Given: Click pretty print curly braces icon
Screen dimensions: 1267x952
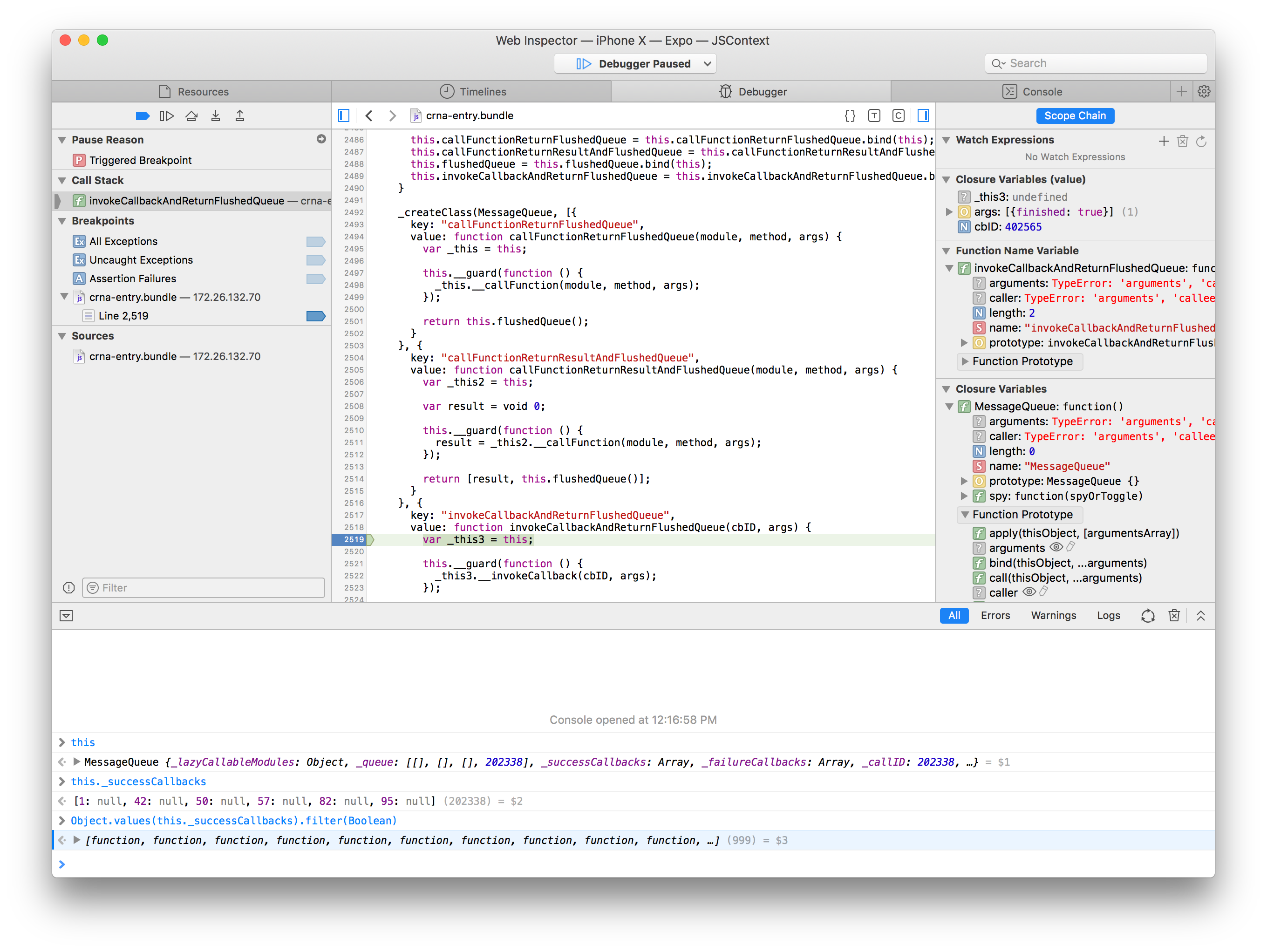Looking at the screenshot, I should [x=850, y=116].
